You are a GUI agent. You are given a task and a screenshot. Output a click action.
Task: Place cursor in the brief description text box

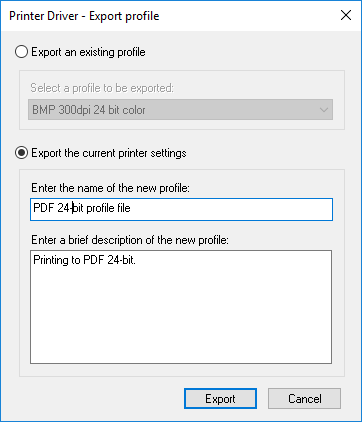(181, 307)
